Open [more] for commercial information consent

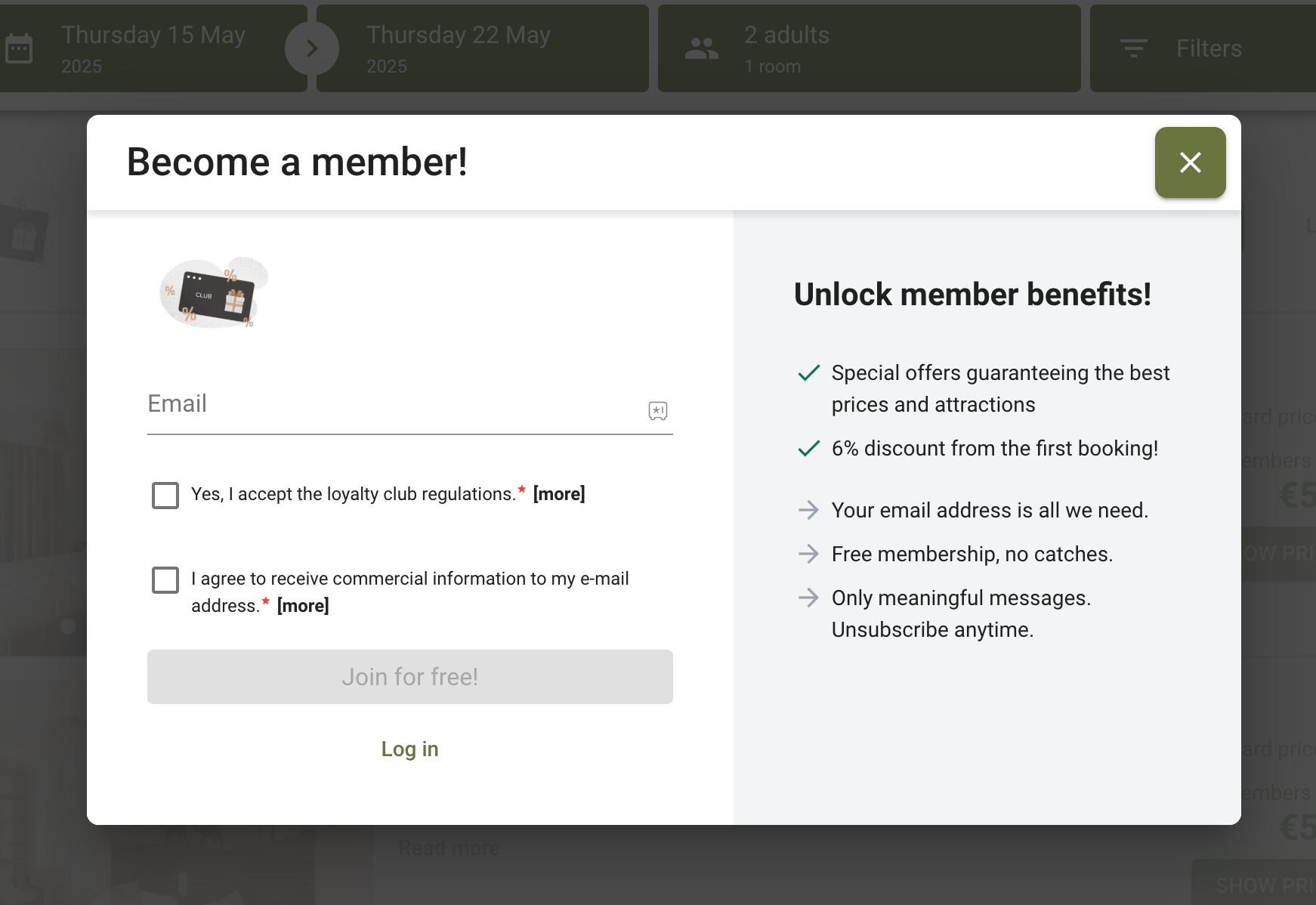[303, 606]
